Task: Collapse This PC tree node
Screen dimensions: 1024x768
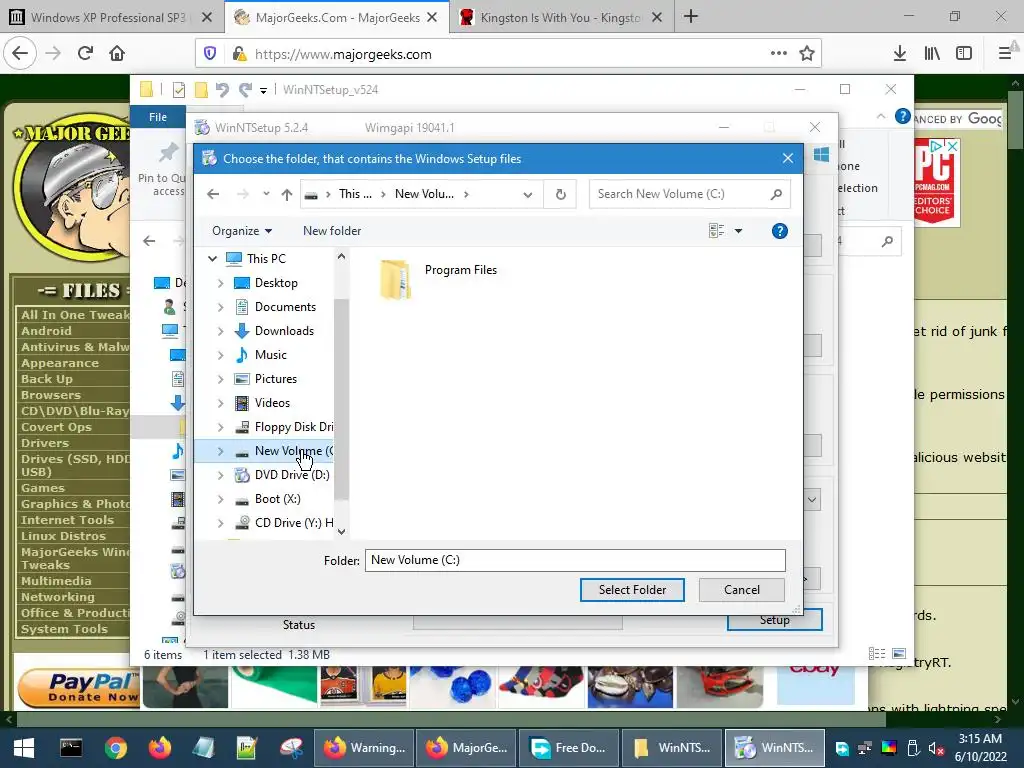Action: pyautogui.click(x=212, y=259)
